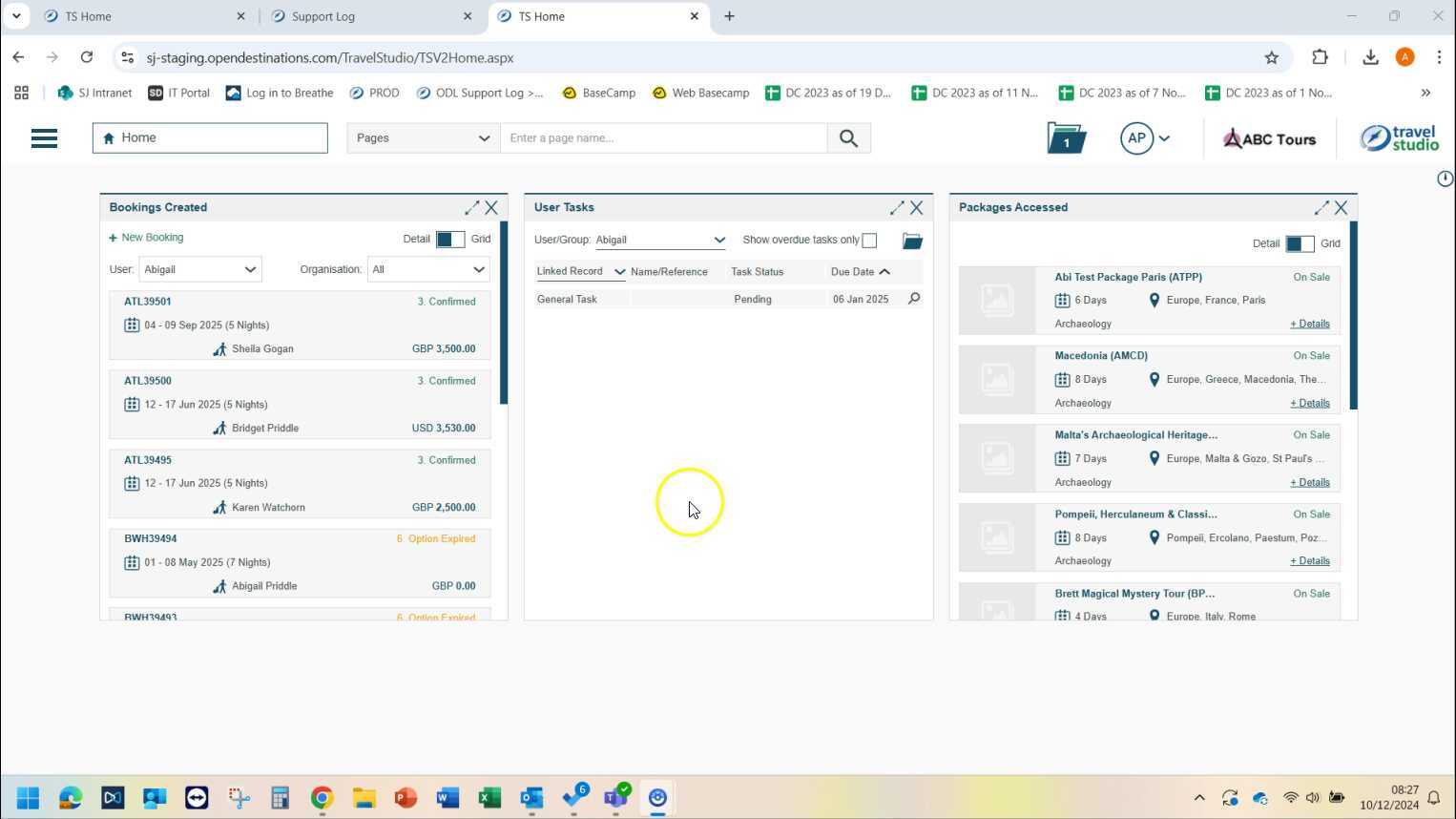Switch to the Support Log browser tab

pos(368,16)
